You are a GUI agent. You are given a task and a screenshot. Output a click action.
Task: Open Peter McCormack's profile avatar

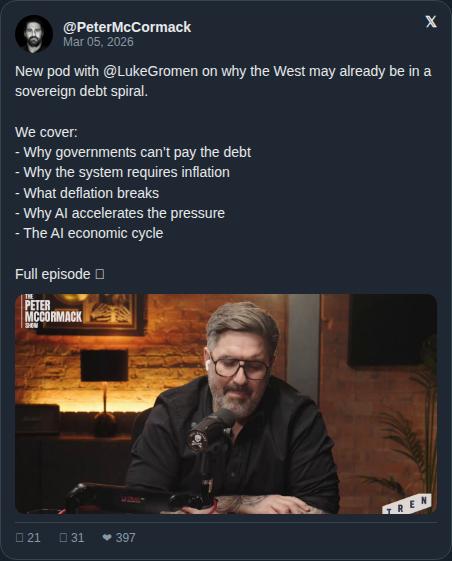(34, 34)
